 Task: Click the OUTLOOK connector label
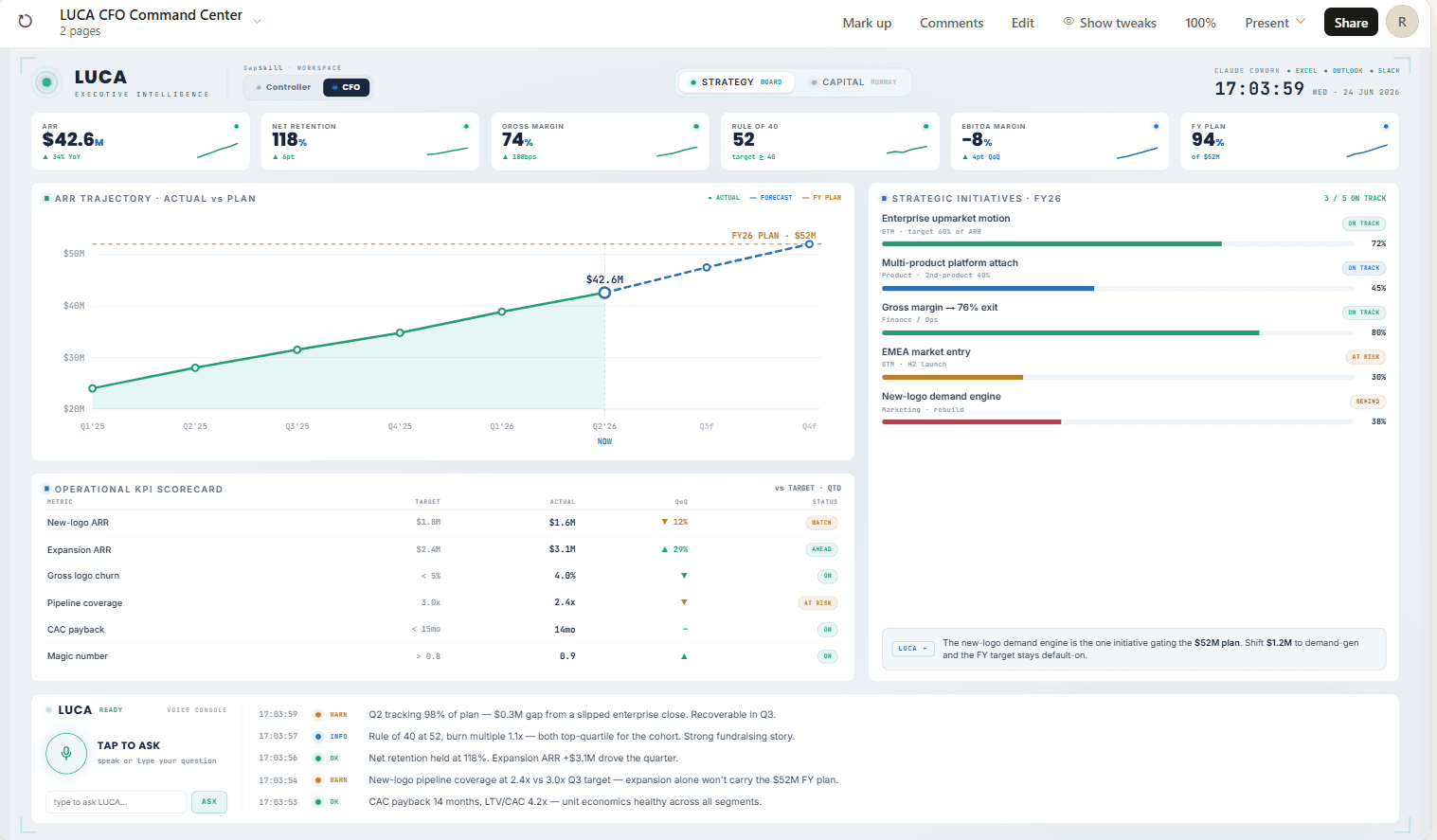(1347, 71)
